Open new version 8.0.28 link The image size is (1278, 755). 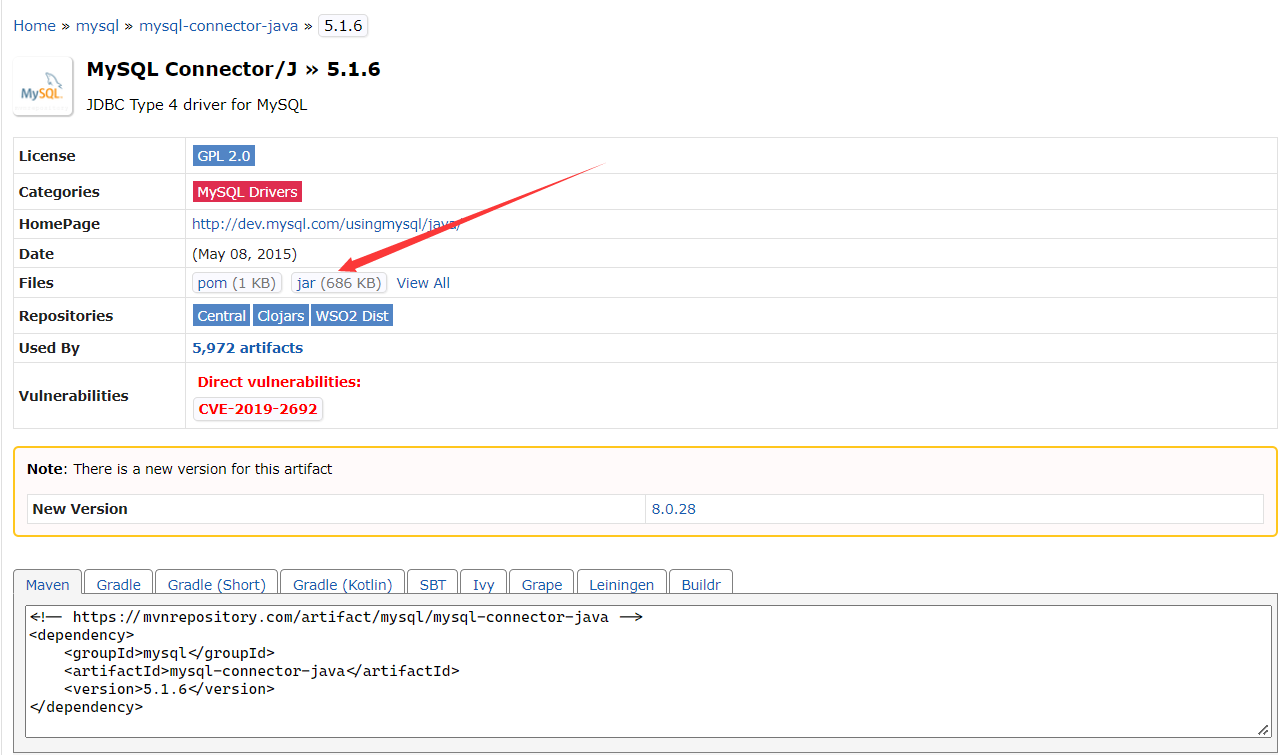[674, 509]
